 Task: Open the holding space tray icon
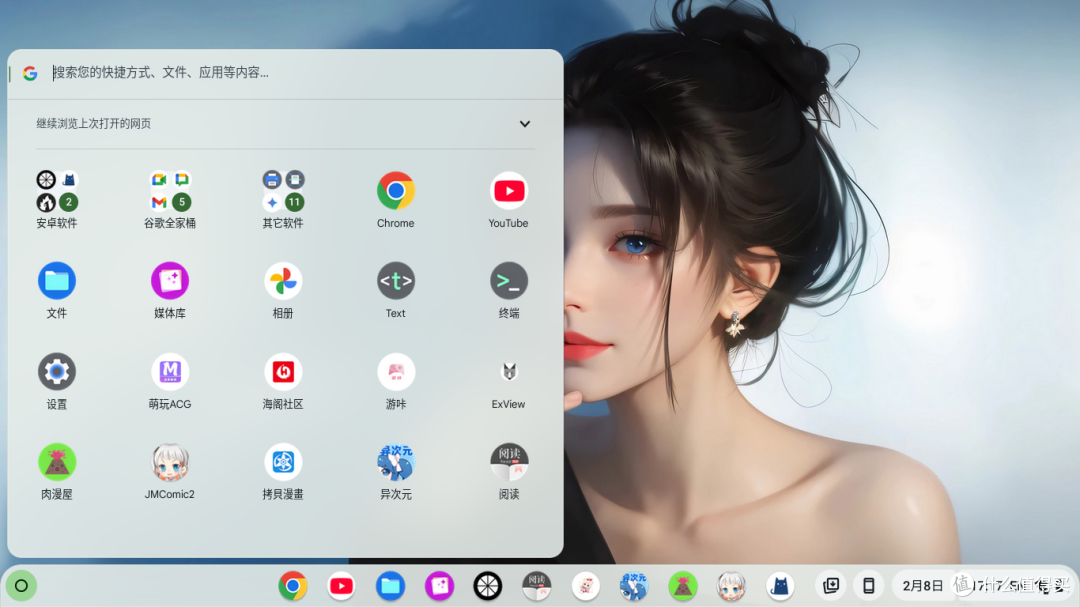tap(831, 586)
